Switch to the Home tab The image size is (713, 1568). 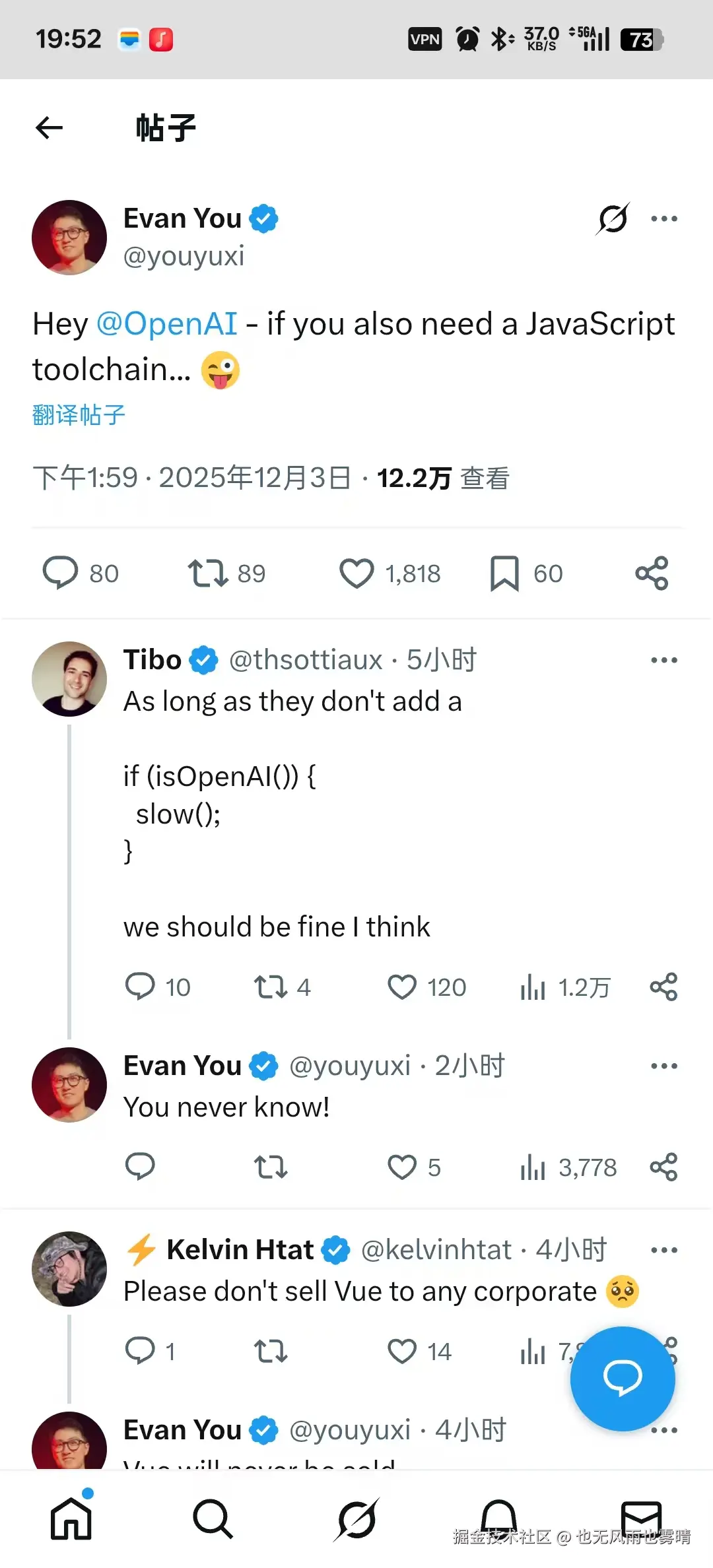70,1518
